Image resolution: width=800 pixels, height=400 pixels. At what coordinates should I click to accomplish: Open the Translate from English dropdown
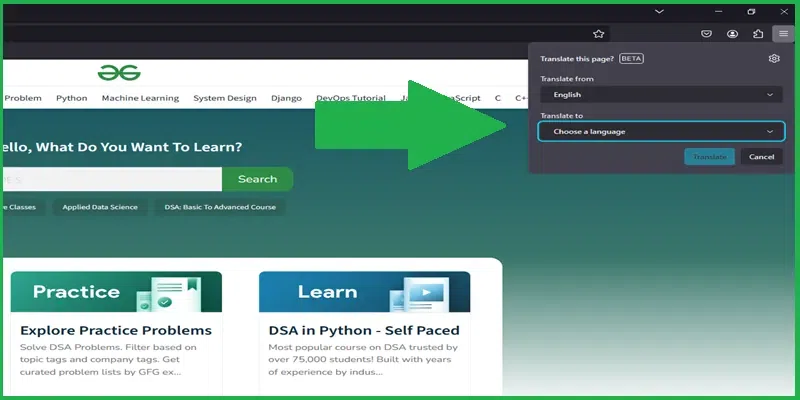coord(661,95)
